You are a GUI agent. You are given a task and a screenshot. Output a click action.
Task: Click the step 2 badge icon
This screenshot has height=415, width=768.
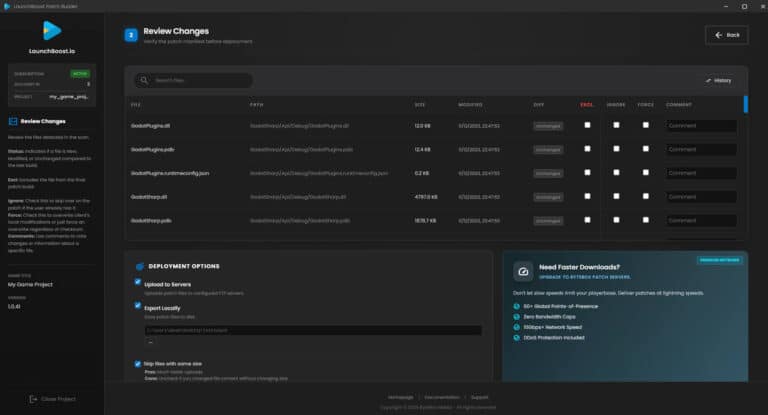point(131,35)
